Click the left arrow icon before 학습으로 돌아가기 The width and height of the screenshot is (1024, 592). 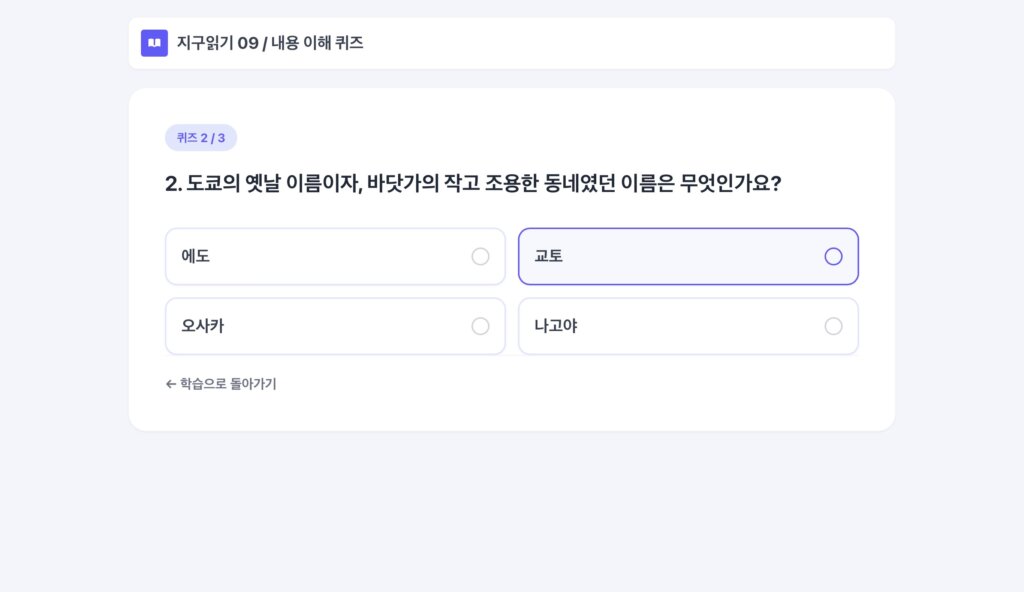point(171,384)
